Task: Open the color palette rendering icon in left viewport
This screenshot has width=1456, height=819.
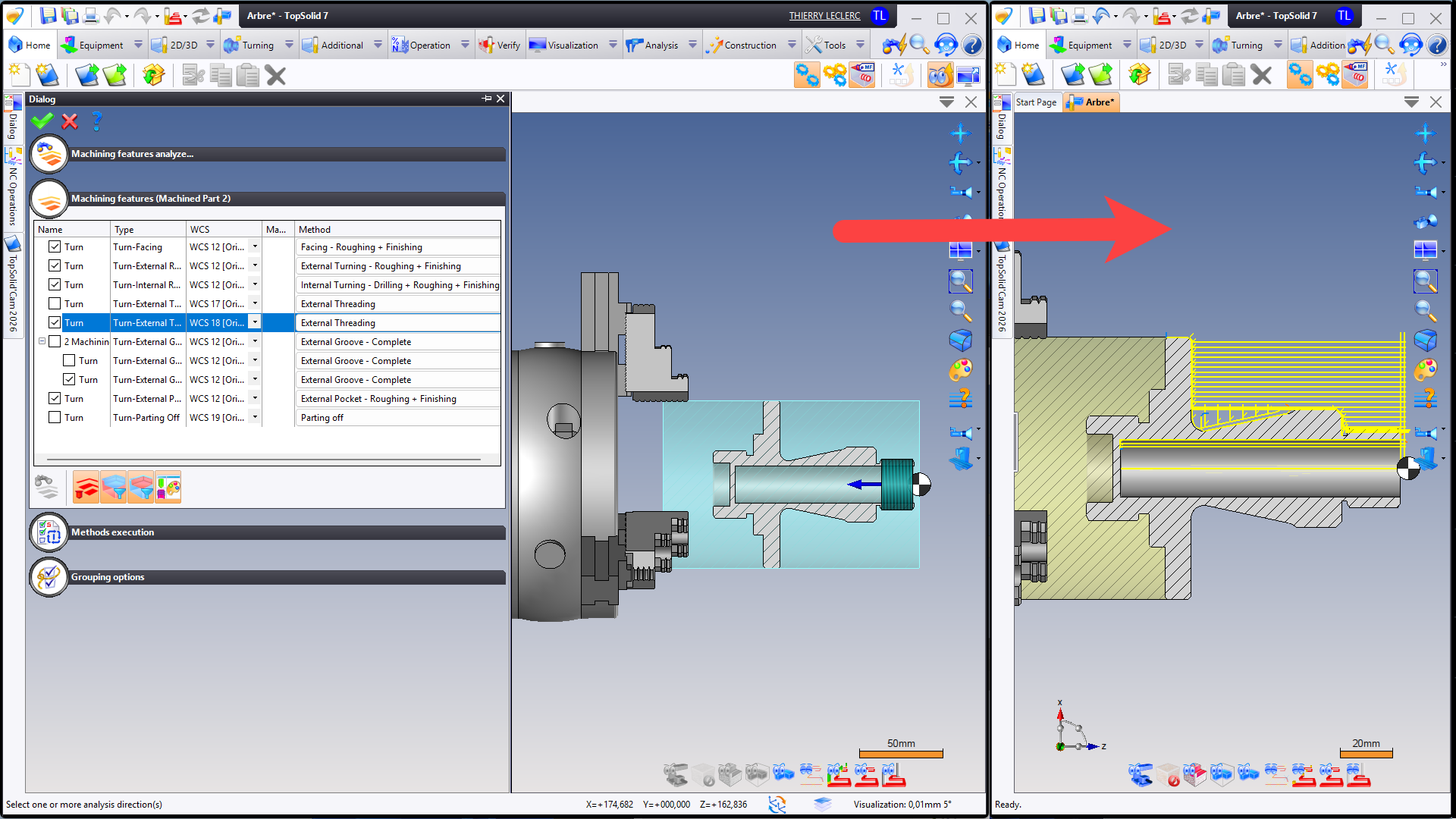Action: click(x=960, y=370)
